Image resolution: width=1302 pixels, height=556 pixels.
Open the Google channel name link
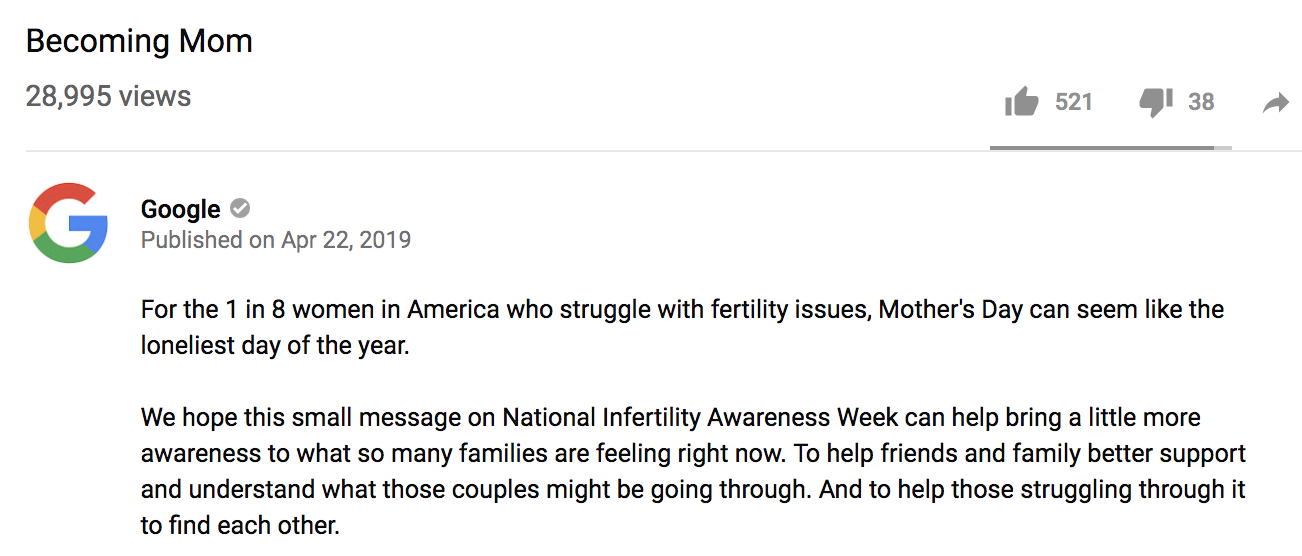(x=180, y=209)
